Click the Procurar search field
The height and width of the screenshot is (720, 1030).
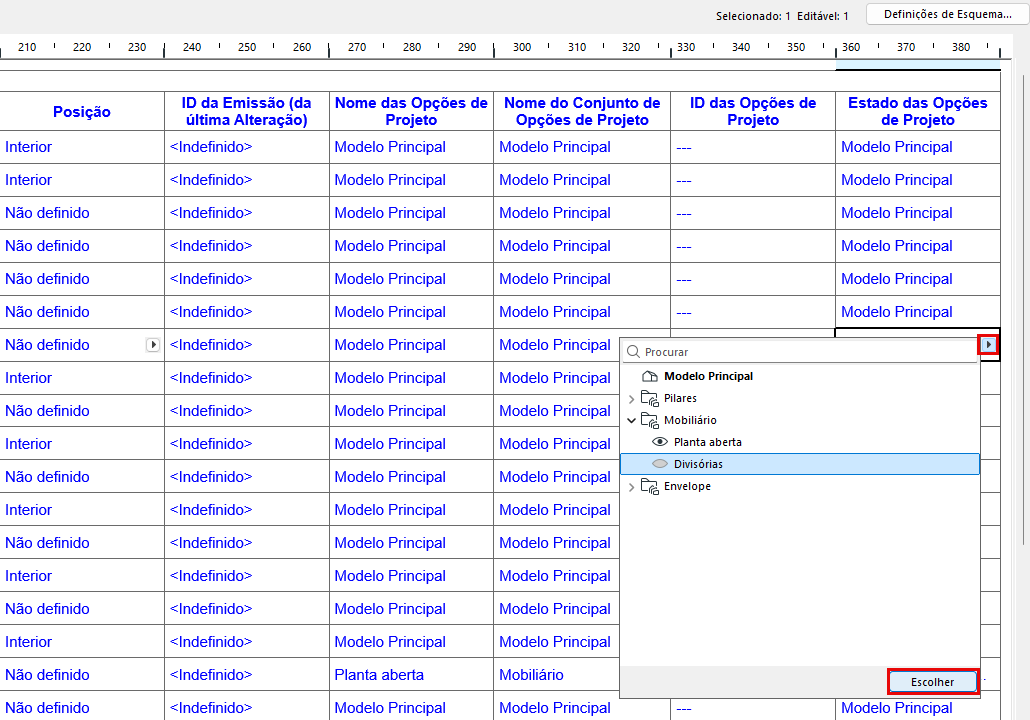pyautogui.click(x=800, y=352)
